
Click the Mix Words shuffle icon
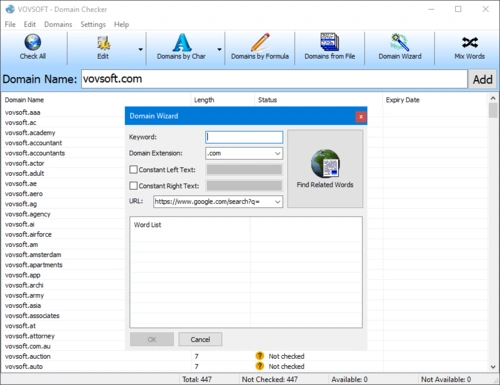pos(470,42)
